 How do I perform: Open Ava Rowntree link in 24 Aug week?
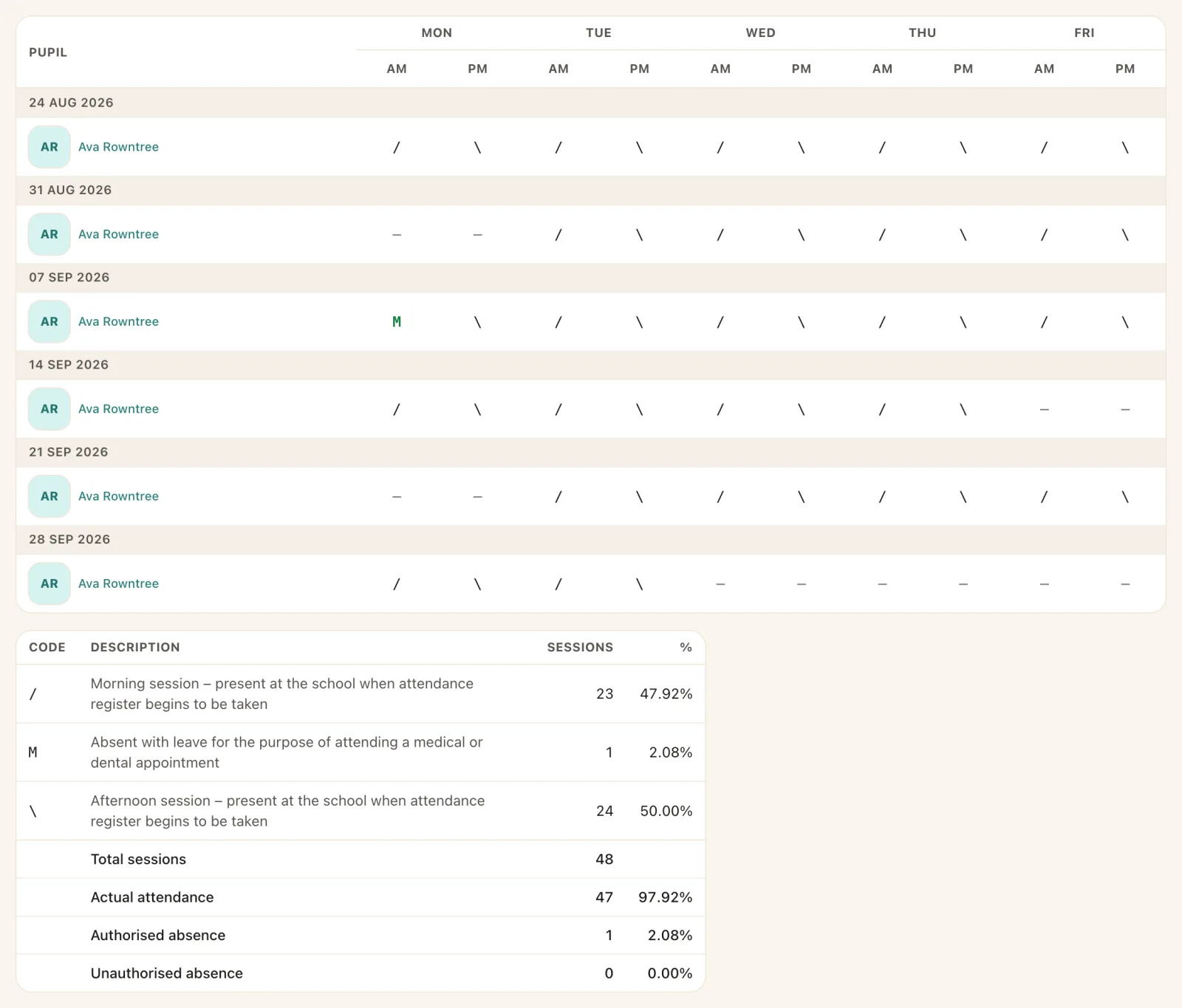[118, 147]
